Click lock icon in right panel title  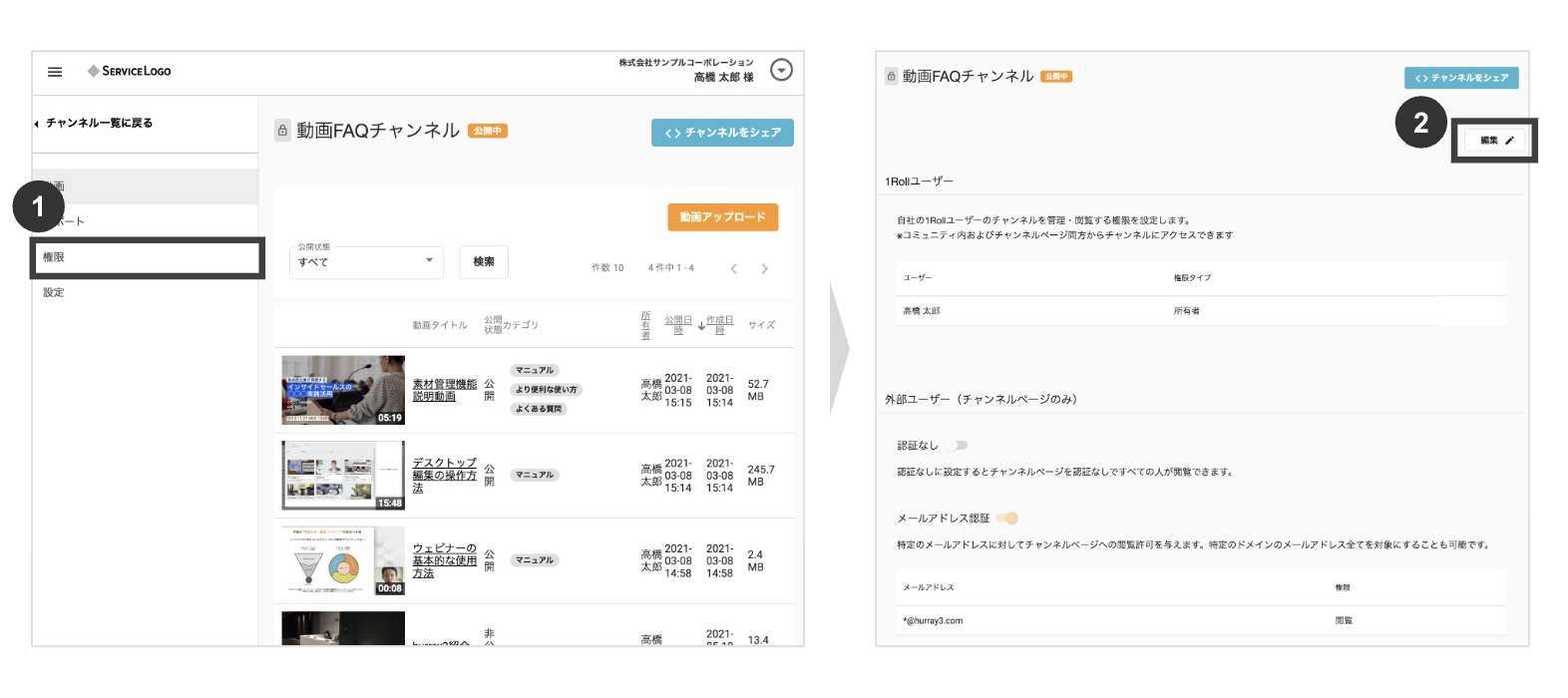click(892, 76)
